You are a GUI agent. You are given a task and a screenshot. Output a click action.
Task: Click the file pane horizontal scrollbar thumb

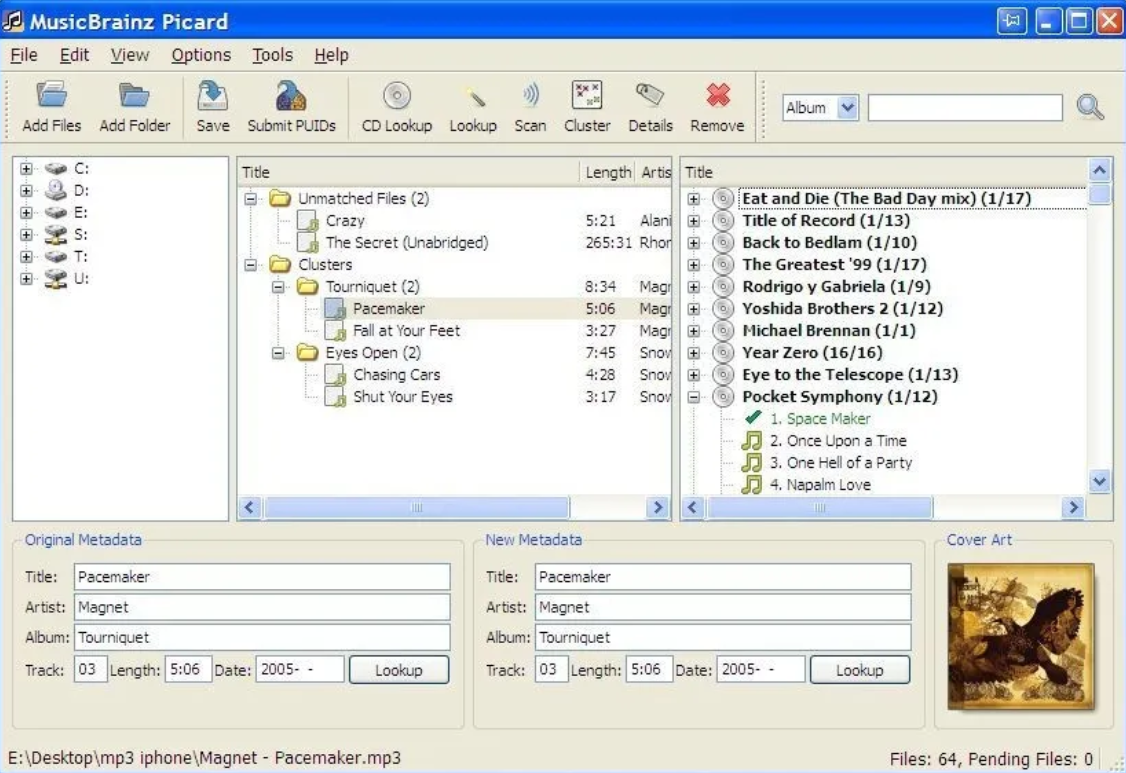tap(417, 507)
